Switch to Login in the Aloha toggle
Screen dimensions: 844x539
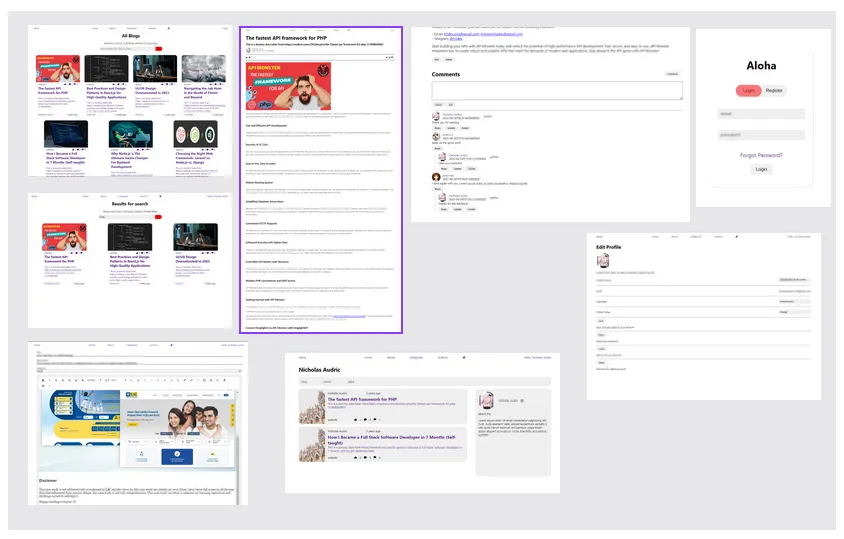coord(749,90)
